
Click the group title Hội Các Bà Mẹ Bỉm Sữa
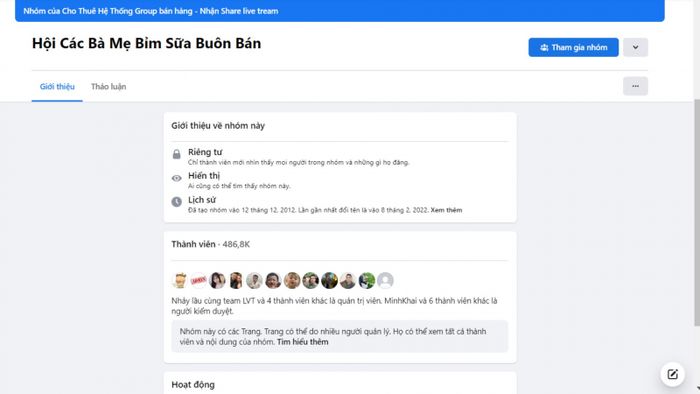[146, 43]
